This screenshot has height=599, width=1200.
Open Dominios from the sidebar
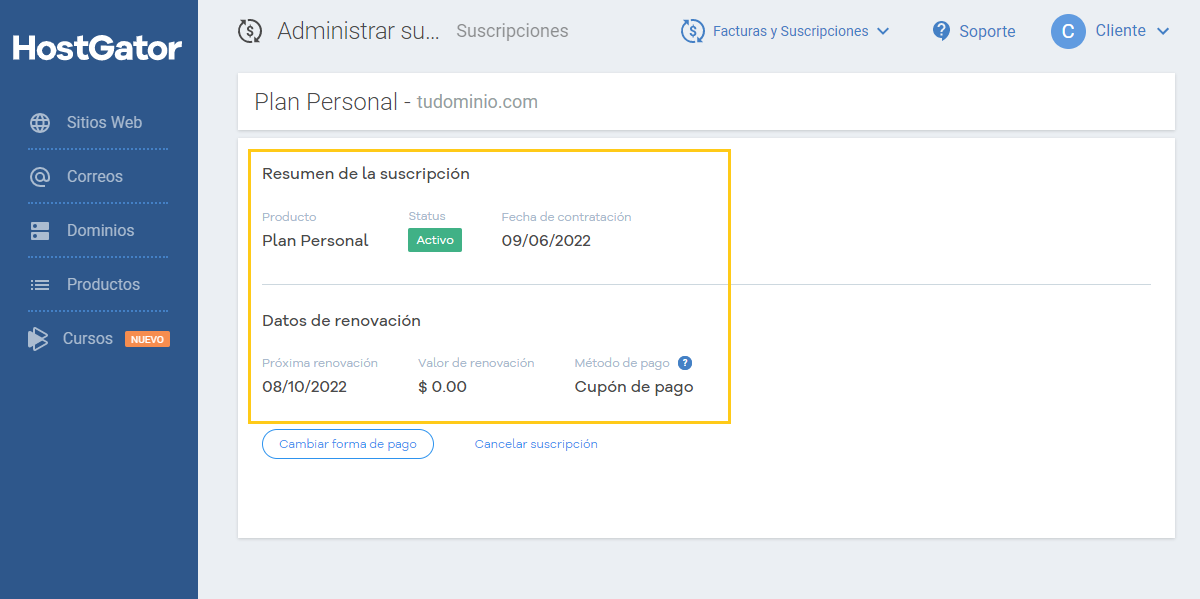pyautogui.click(x=98, y=231)
